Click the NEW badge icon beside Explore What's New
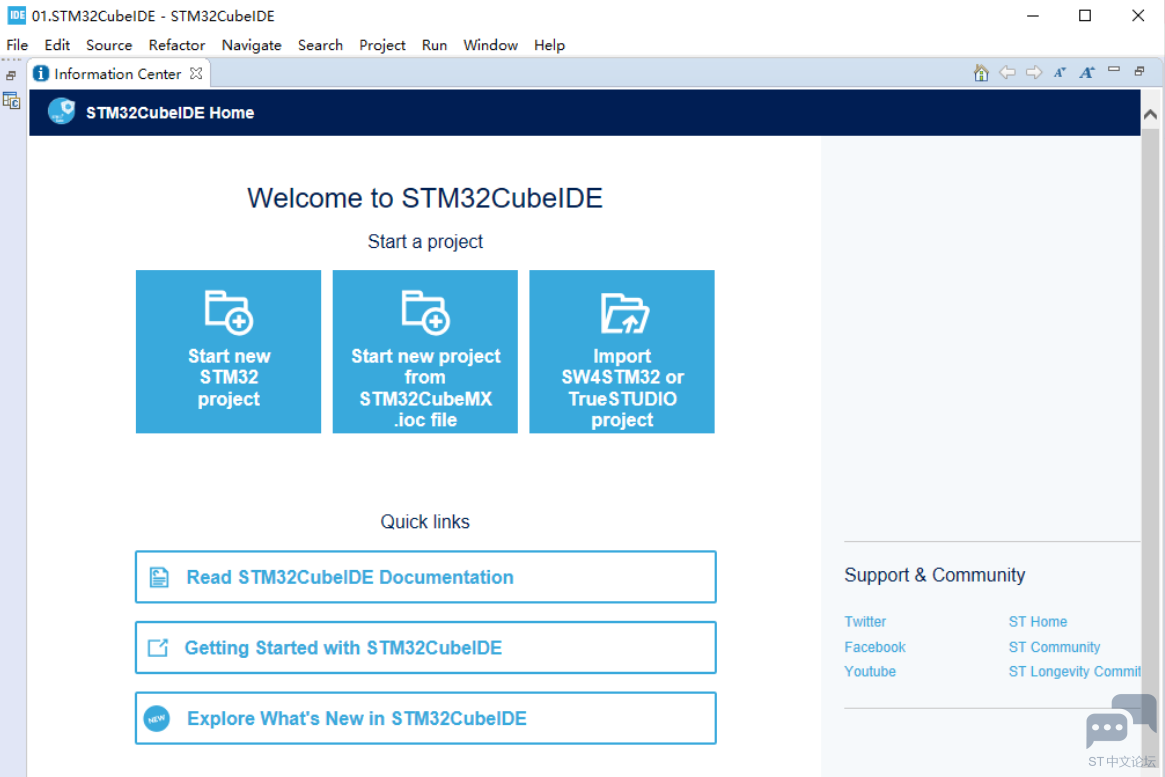Screen dimensions: 1165x777 click(x=157, y=718)
